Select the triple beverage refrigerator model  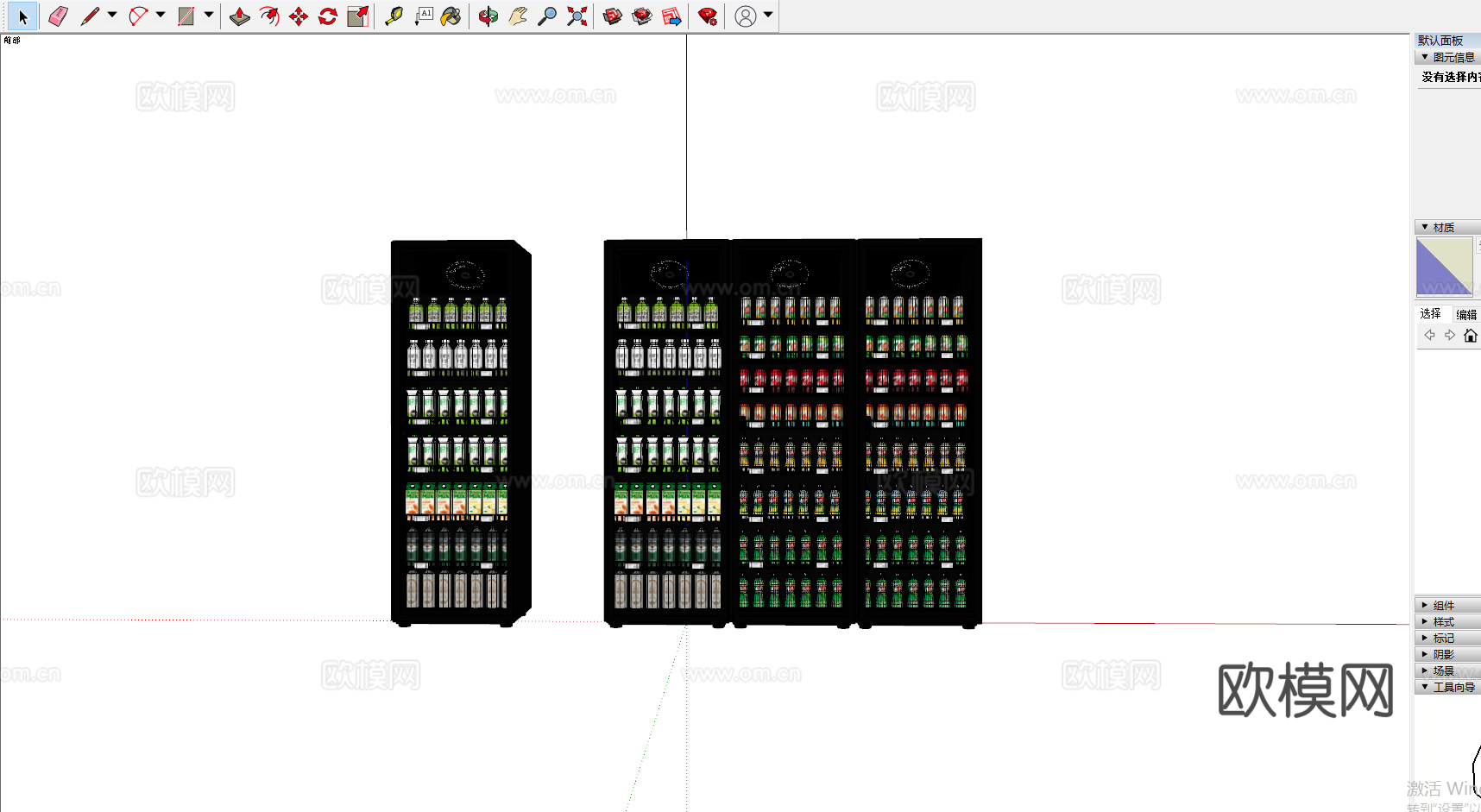click(793, 432)
